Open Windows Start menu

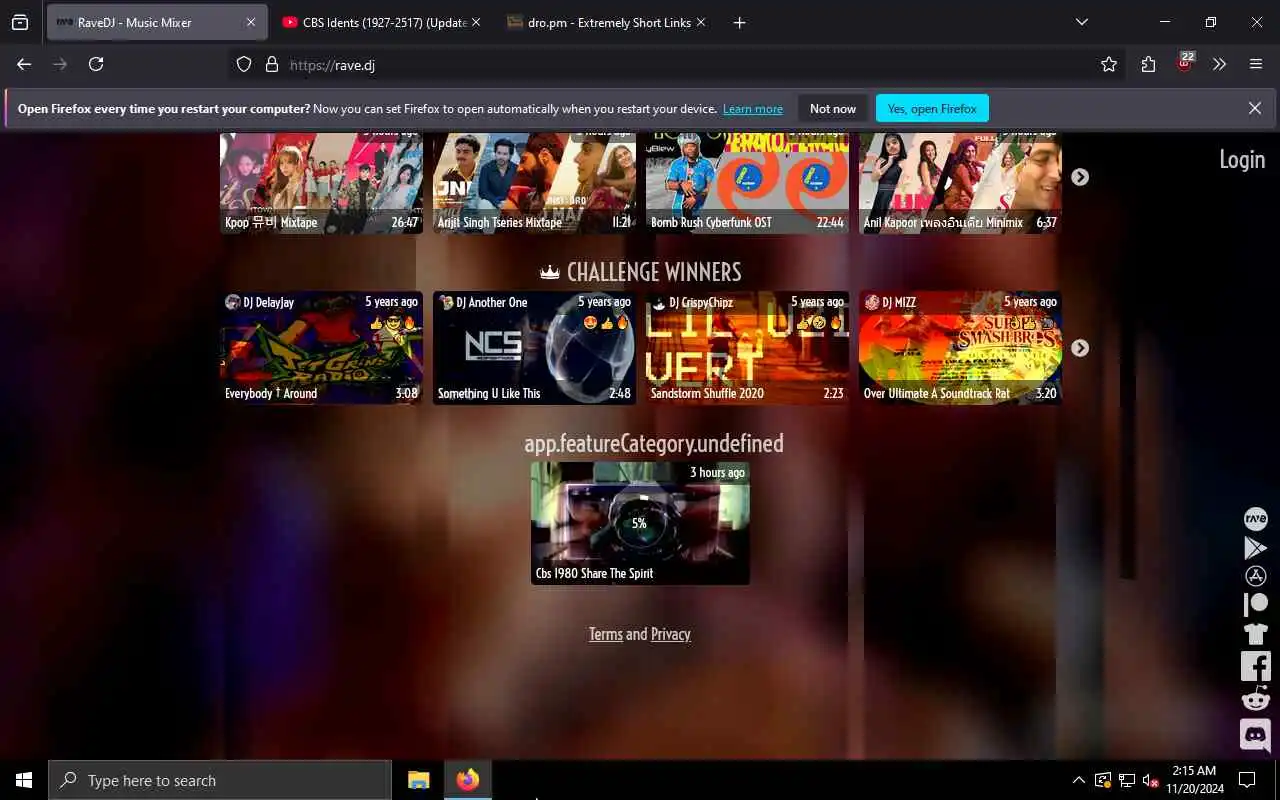[24, 780]
